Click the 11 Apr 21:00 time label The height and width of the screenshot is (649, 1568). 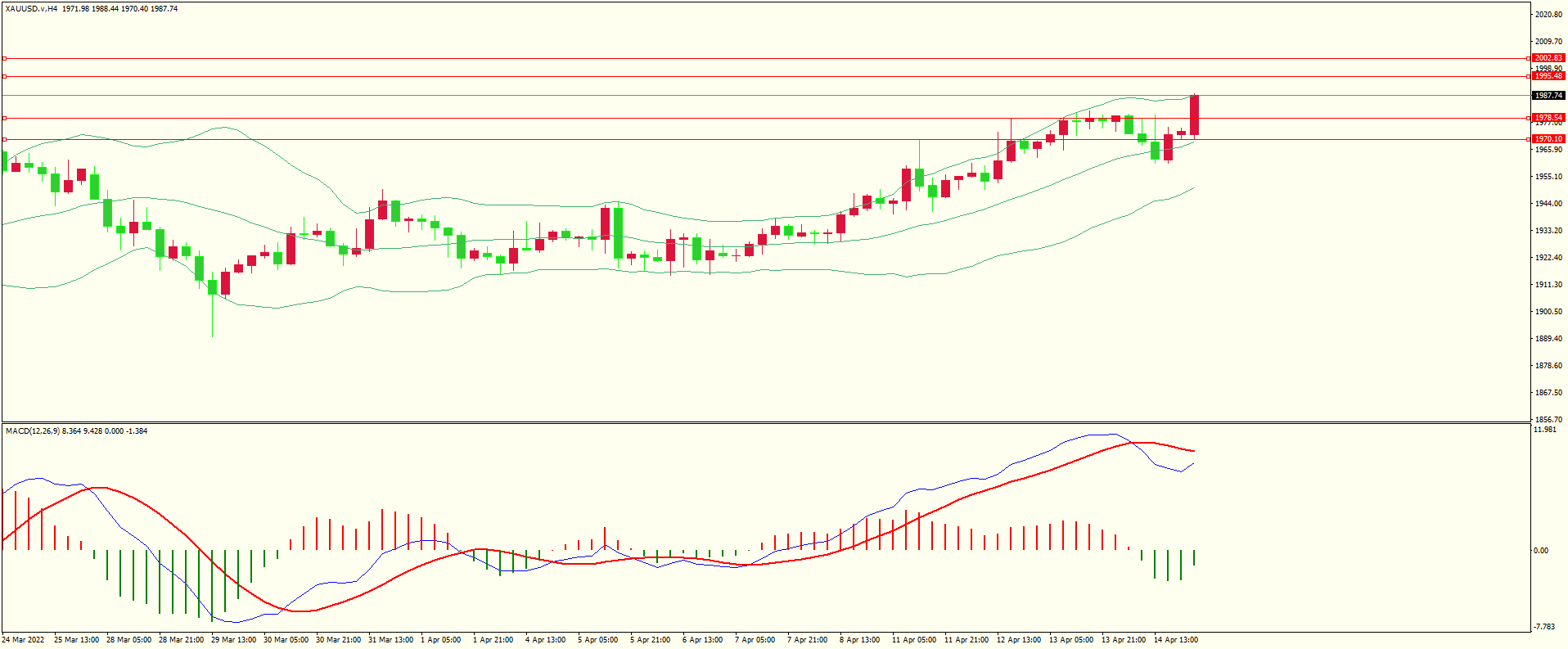(966, 640)
